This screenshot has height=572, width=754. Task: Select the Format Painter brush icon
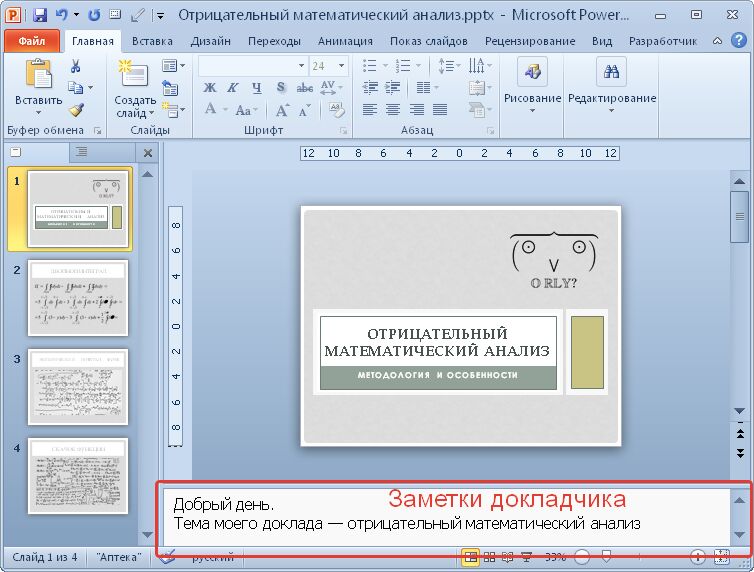point(76,109)
